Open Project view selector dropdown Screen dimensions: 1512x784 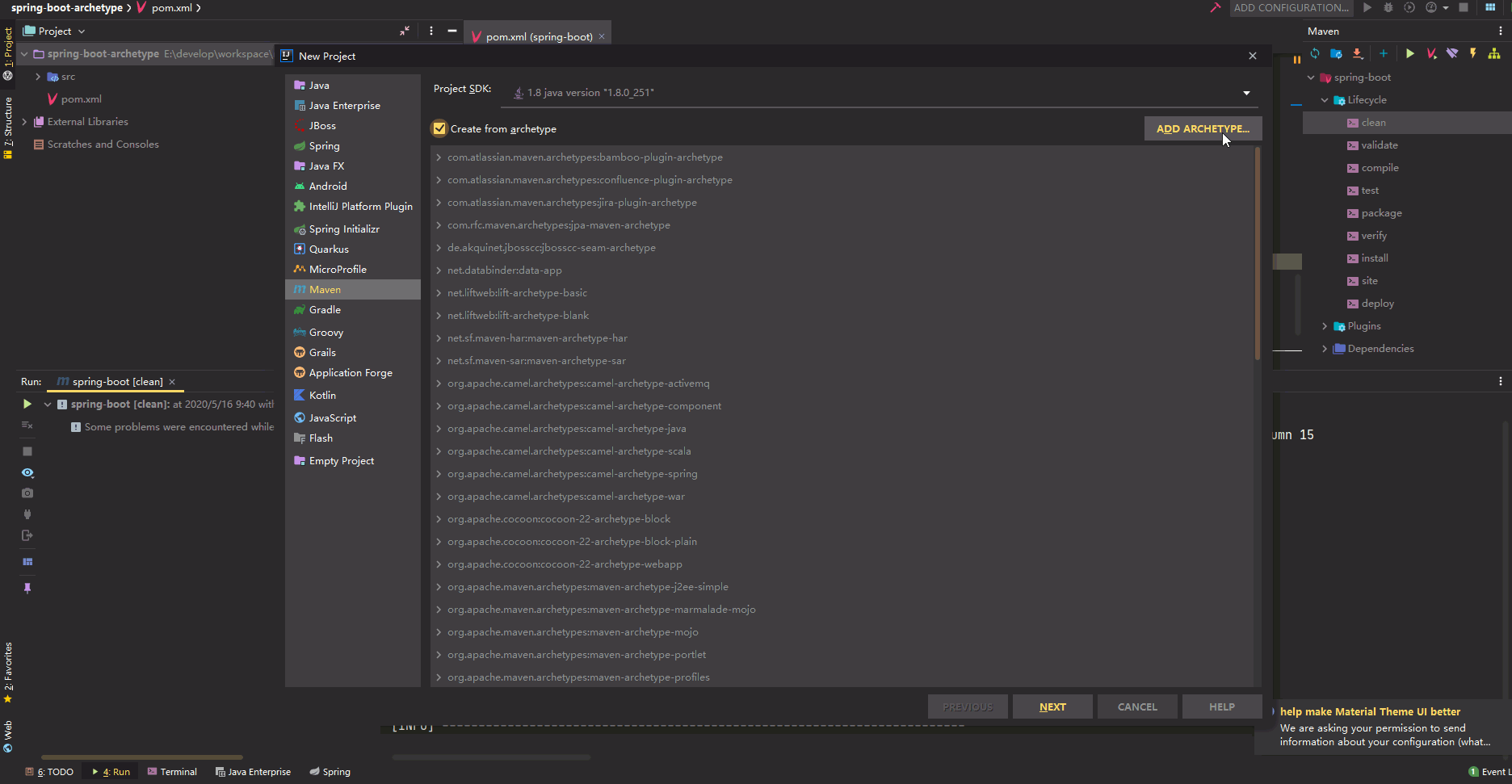pos(54,31)
